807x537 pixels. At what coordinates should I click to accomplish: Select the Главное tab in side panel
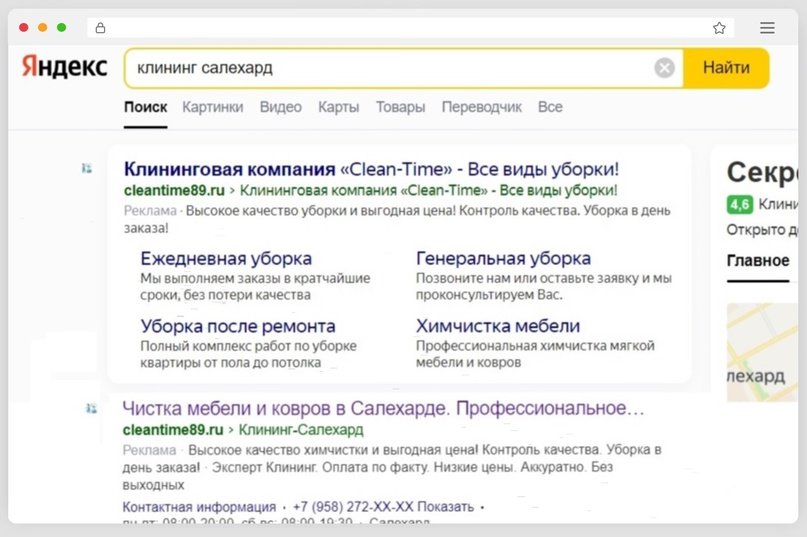tap(758, 261)
